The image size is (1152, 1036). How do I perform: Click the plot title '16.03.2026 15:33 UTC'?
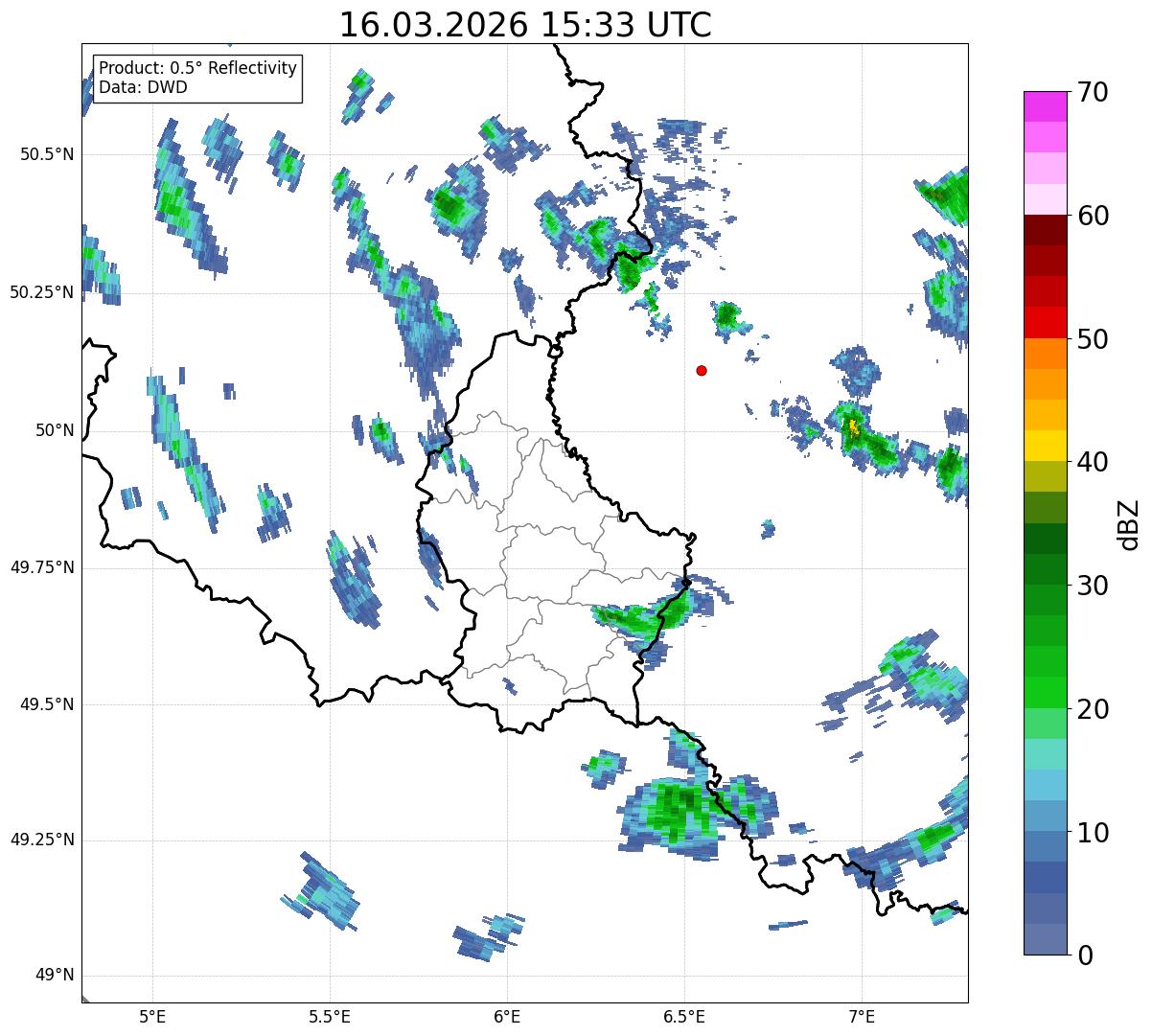tap(525, 25)
